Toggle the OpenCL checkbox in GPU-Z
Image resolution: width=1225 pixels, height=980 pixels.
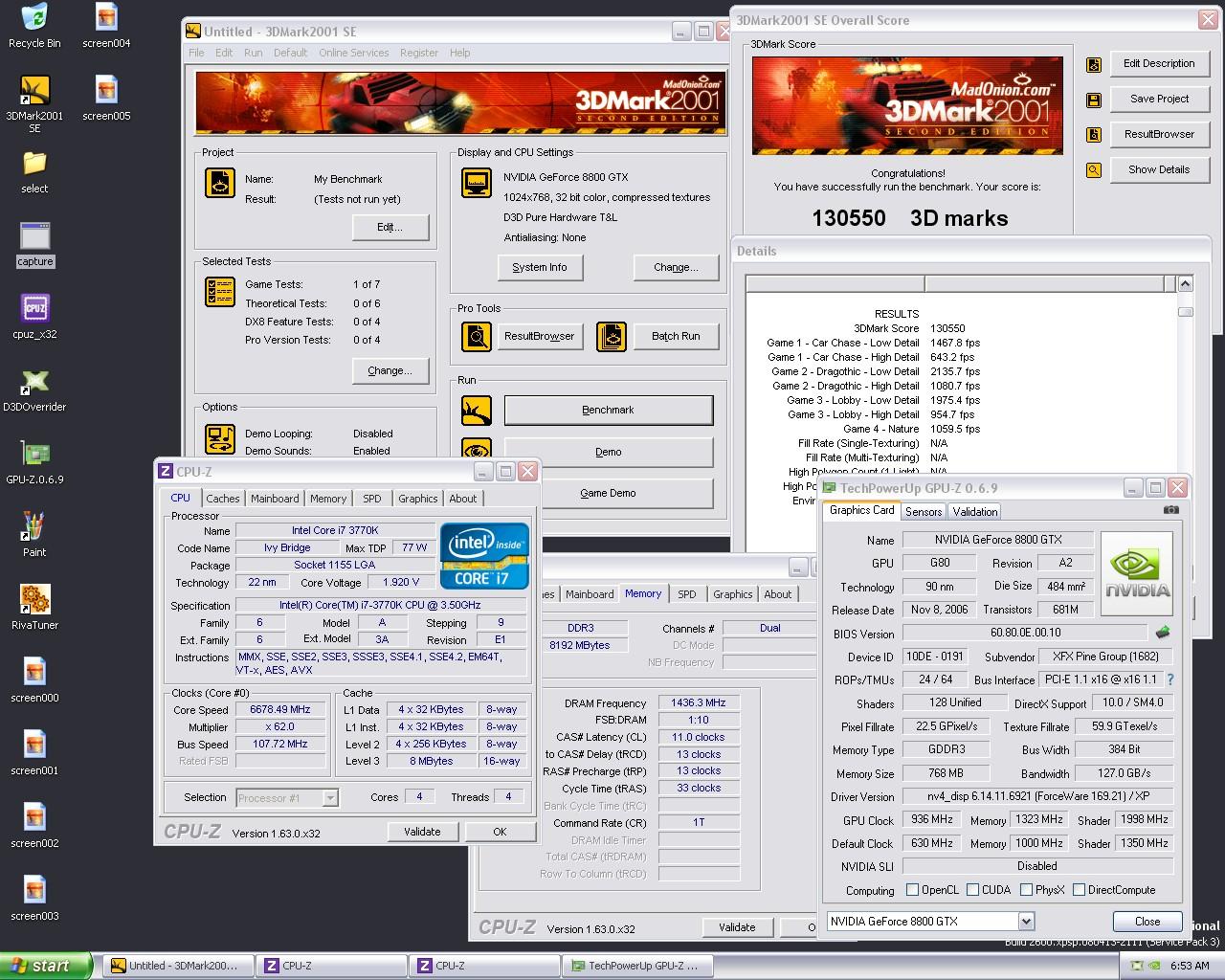pyautogui.click(x=912, y=890)
